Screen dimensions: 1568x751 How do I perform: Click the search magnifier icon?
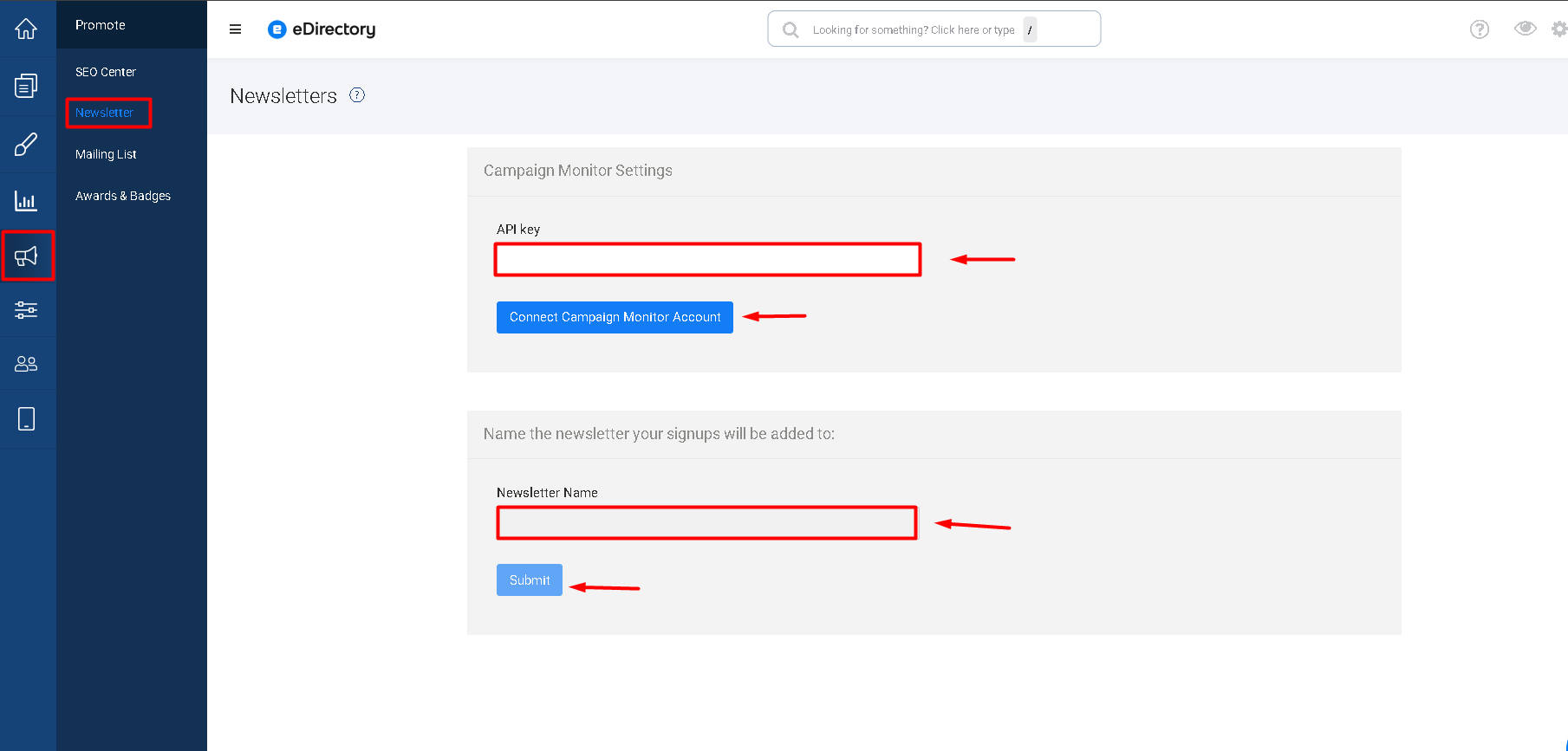point(791,29)
